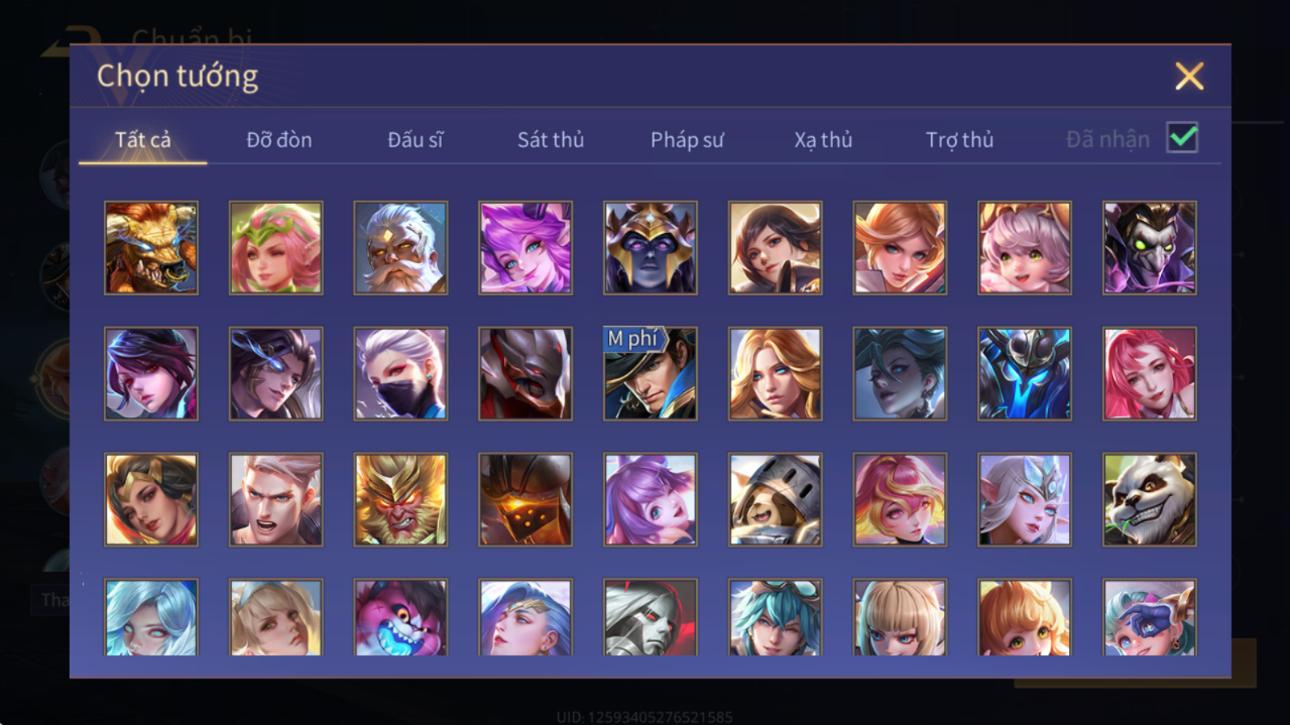Image resolution: width=1290 pixels, height=725 pixels.
Task: Pick the white-bearded old man hero
Action: (x=400, y=248)
